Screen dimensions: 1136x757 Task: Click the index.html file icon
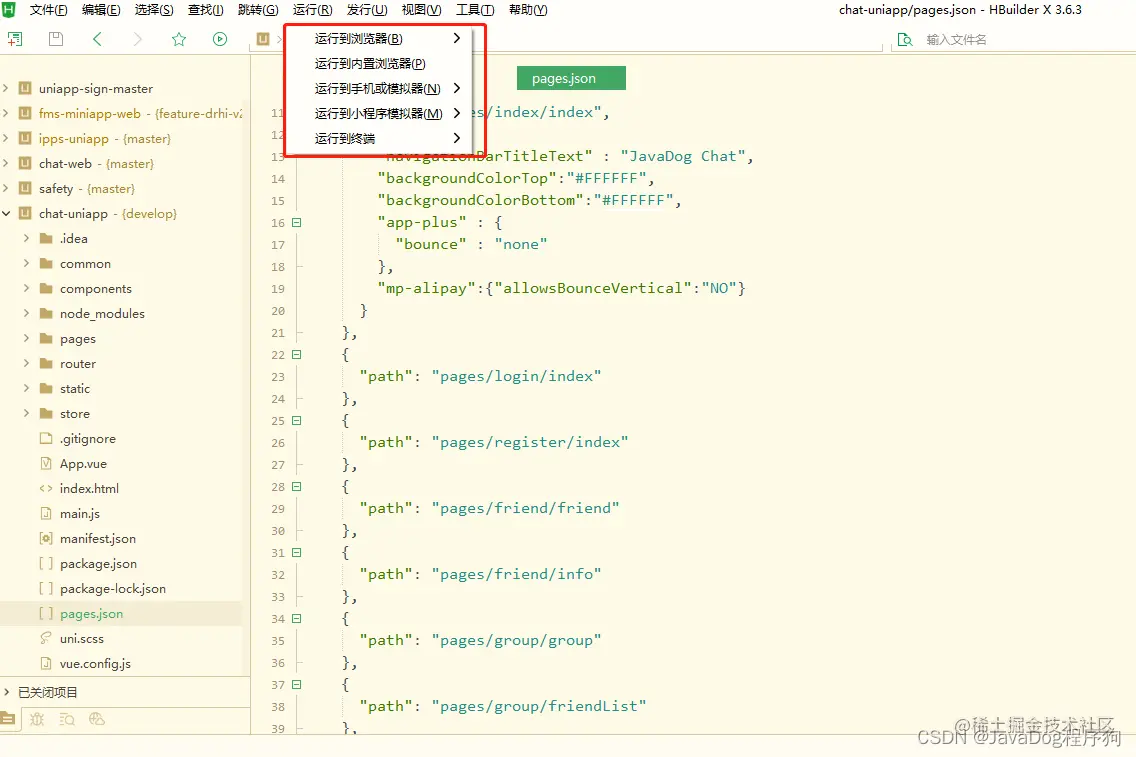[46, 488]
